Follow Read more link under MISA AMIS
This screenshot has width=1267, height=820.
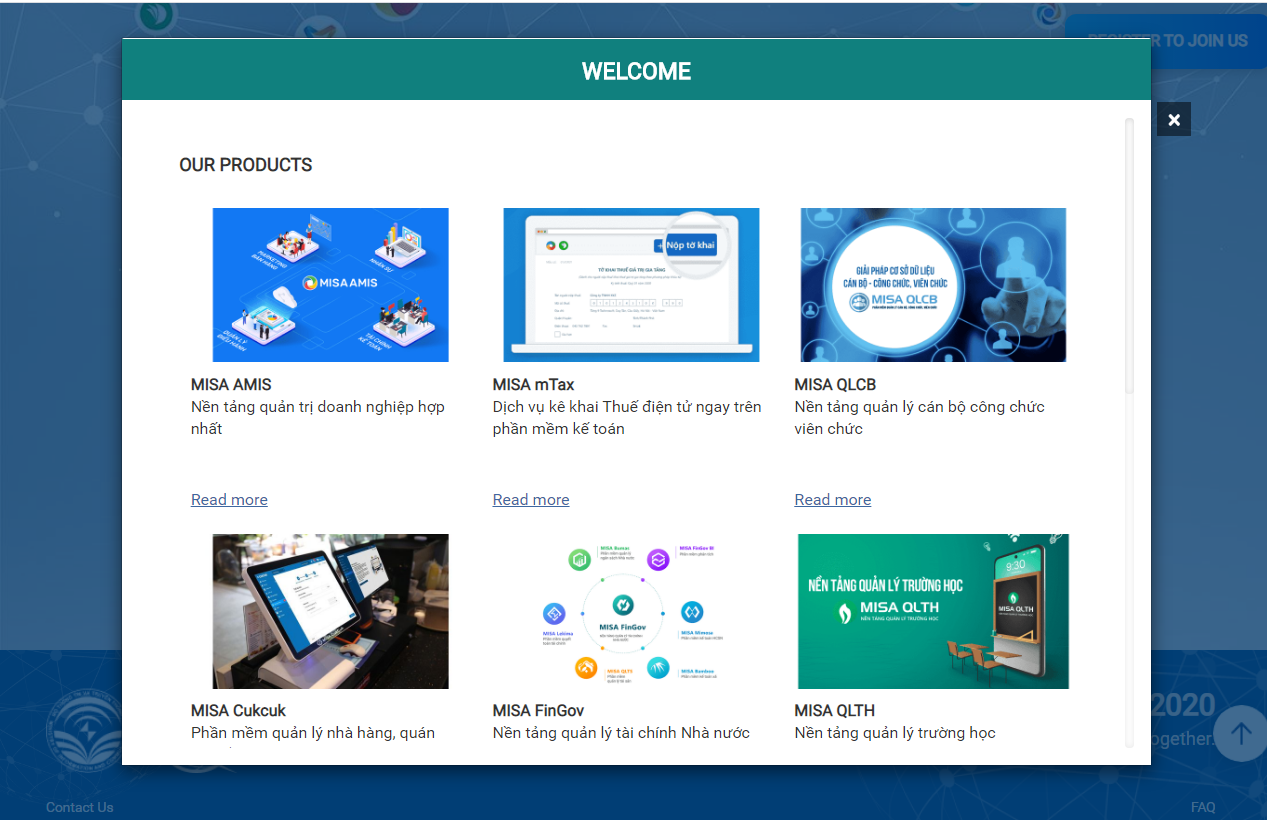pyautogui.click(x=229, y=500)
